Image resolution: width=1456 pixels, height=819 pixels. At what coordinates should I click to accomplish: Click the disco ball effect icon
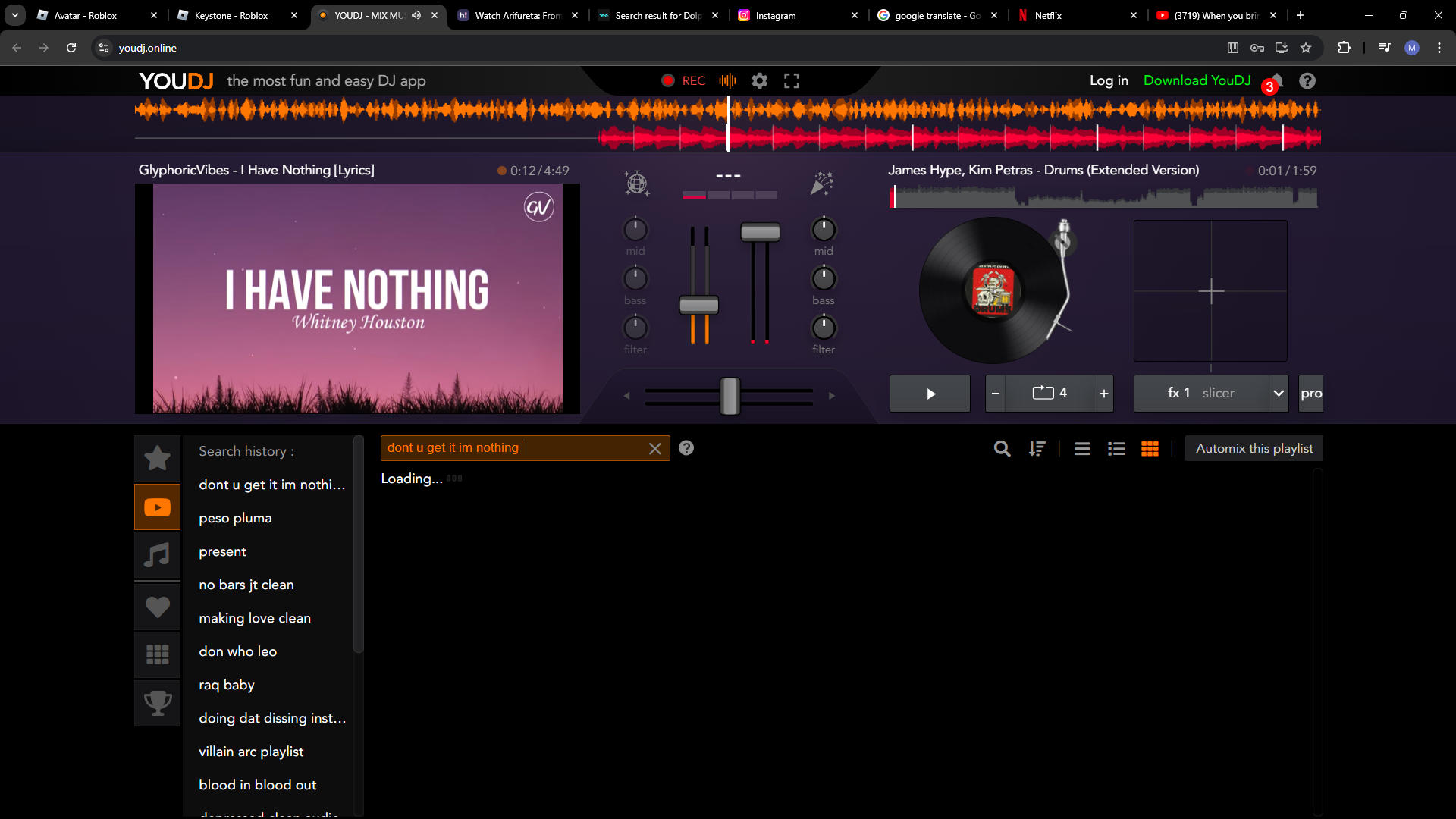click(636, 183)
